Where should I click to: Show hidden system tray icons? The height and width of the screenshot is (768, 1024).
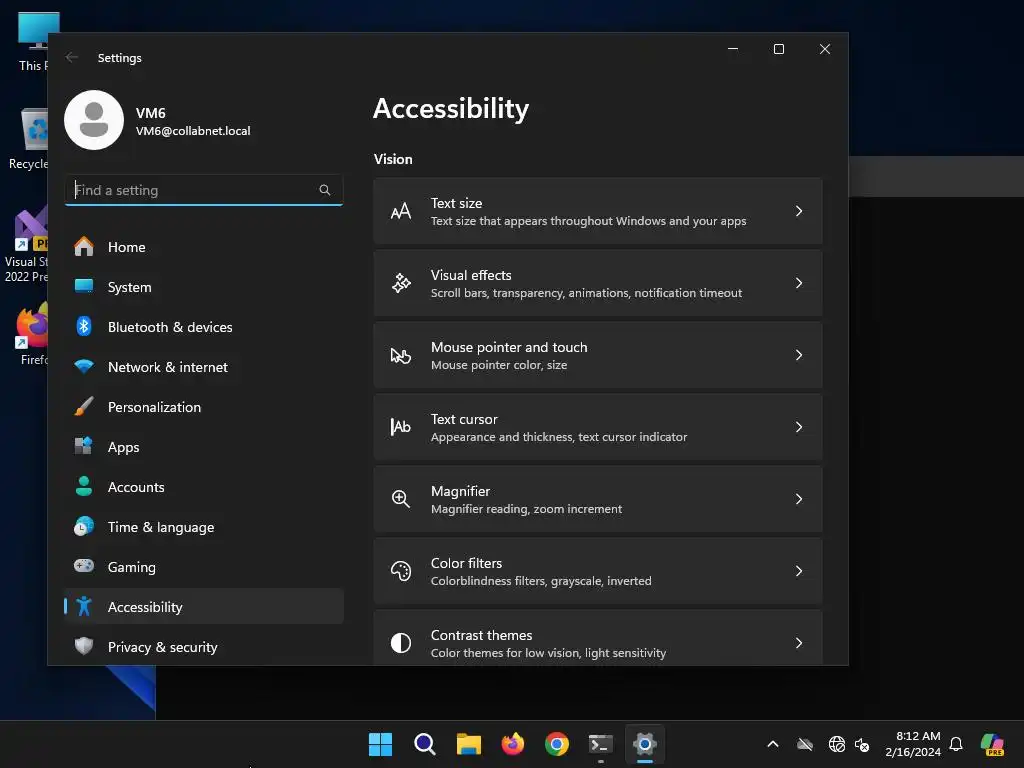[773, 744]
